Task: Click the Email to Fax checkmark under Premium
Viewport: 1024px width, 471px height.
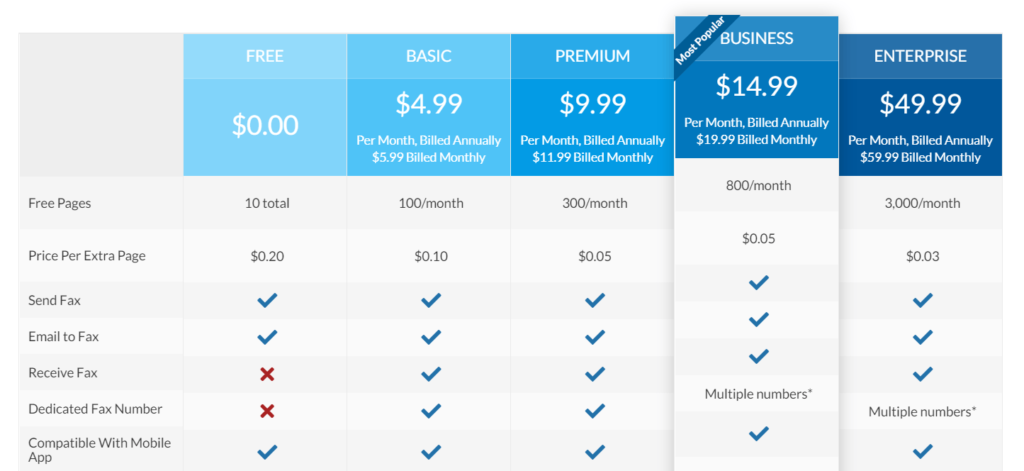Action: point(595,337)
